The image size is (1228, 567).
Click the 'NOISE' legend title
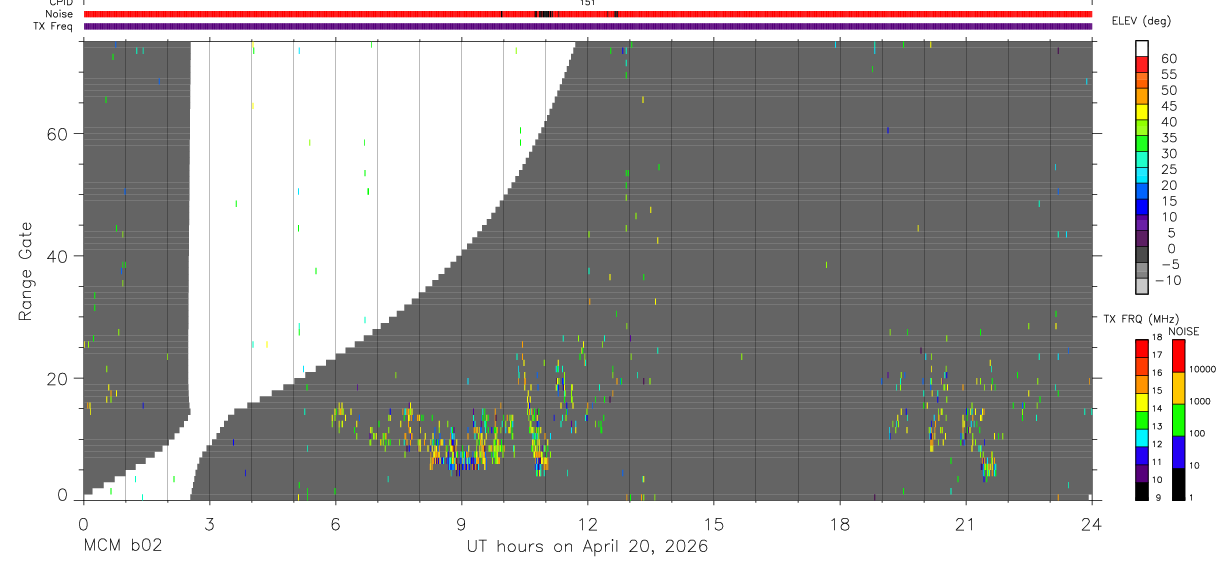pyautogui.click(x=1183, y=331)
